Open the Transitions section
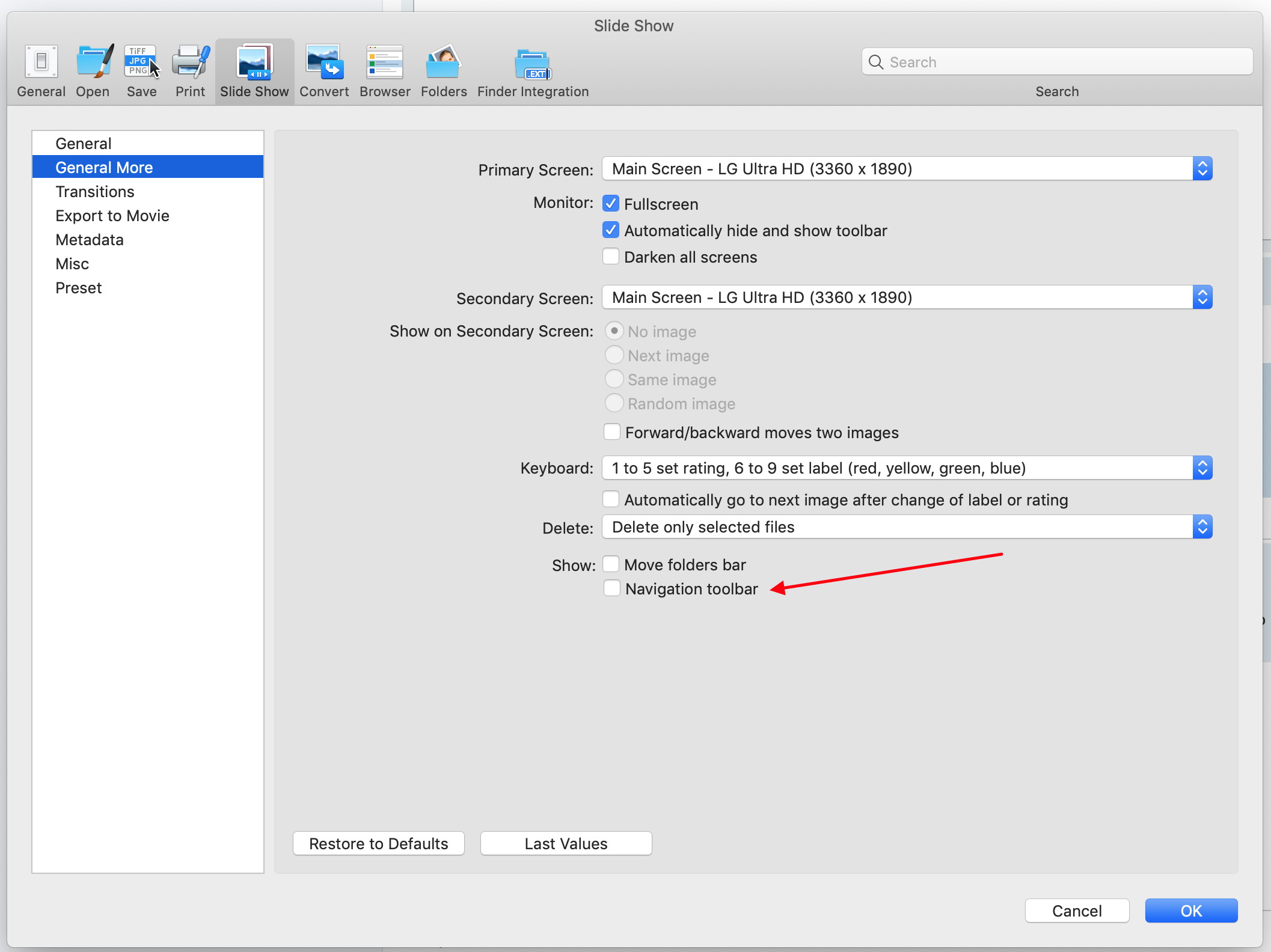 148,192
